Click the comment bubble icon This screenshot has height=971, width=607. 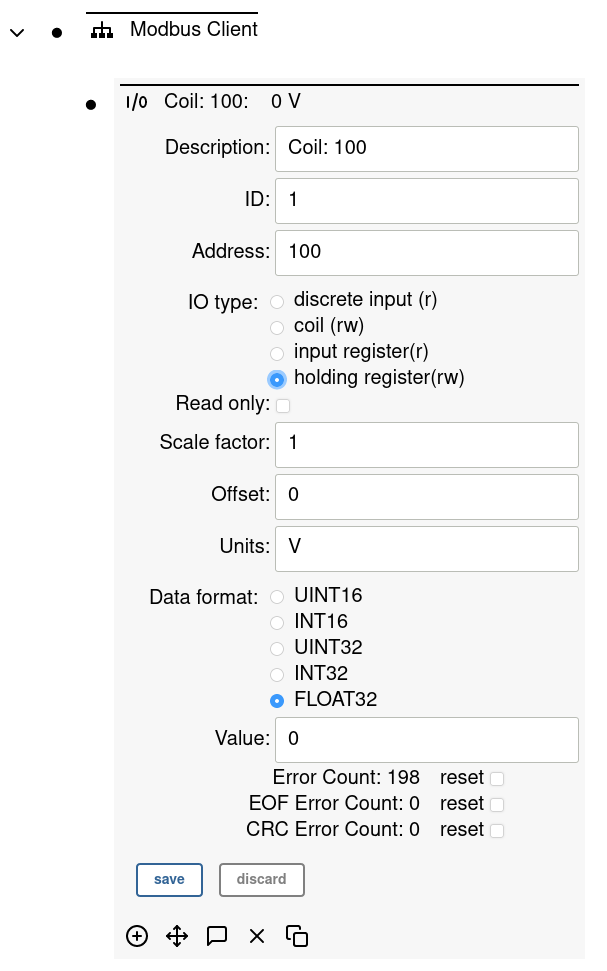tap(217, 936)
